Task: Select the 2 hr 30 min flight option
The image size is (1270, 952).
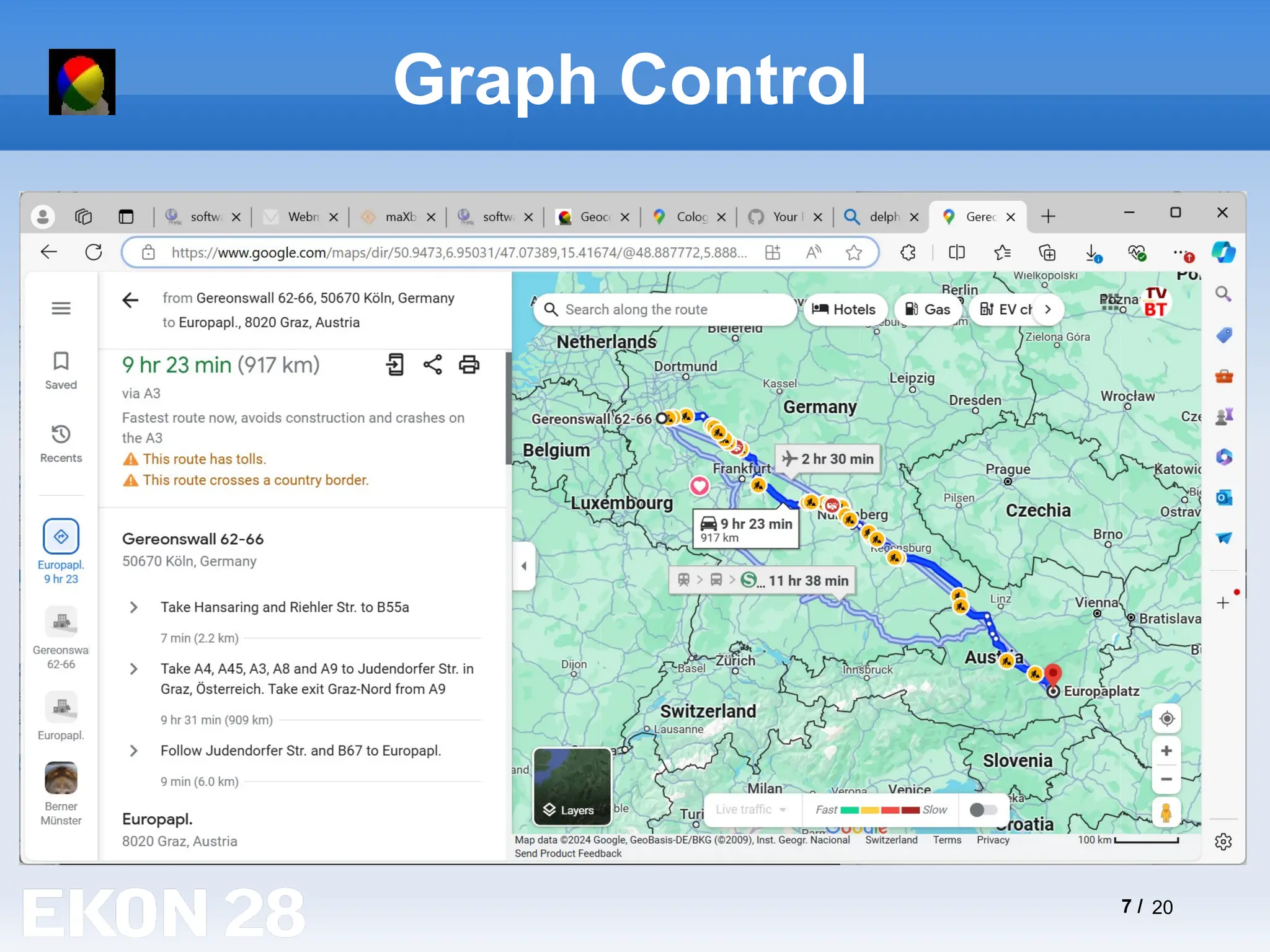Action: [828, 459]
